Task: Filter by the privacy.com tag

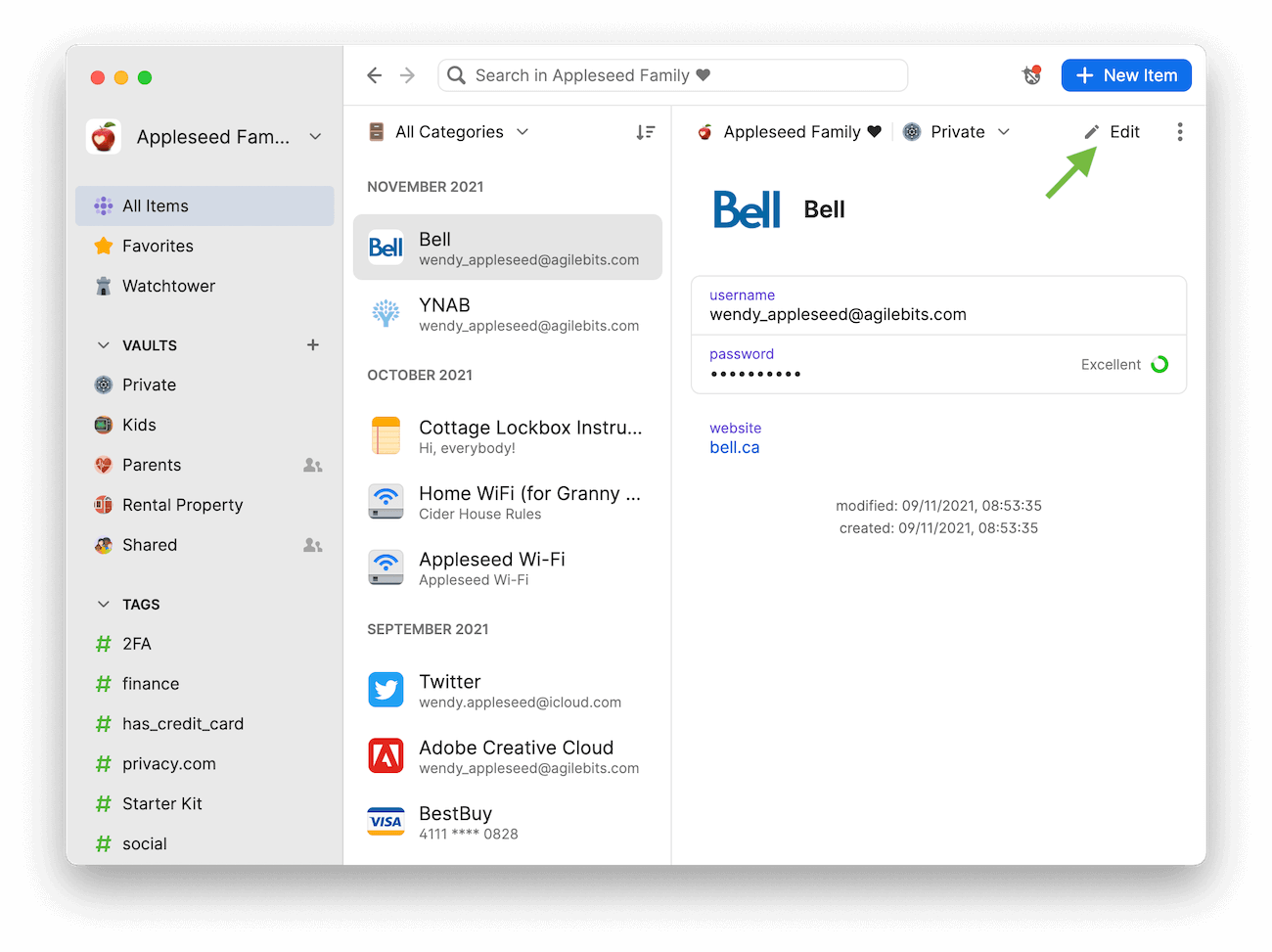Action: [x=204, y=765]
